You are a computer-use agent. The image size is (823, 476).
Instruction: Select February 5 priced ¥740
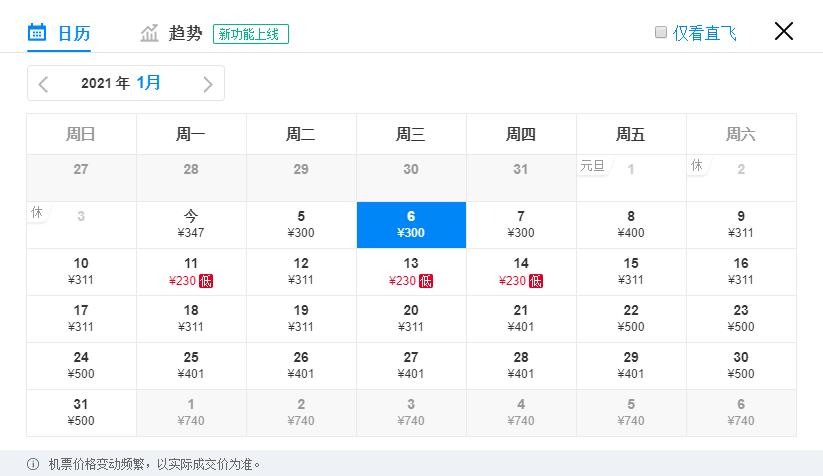(x=631, y=412)
